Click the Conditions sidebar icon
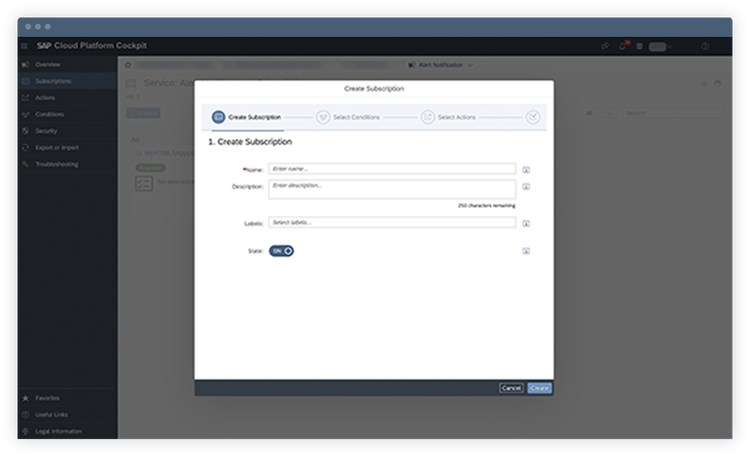Viewport: 750px width, 456px height. coord(26,114)
